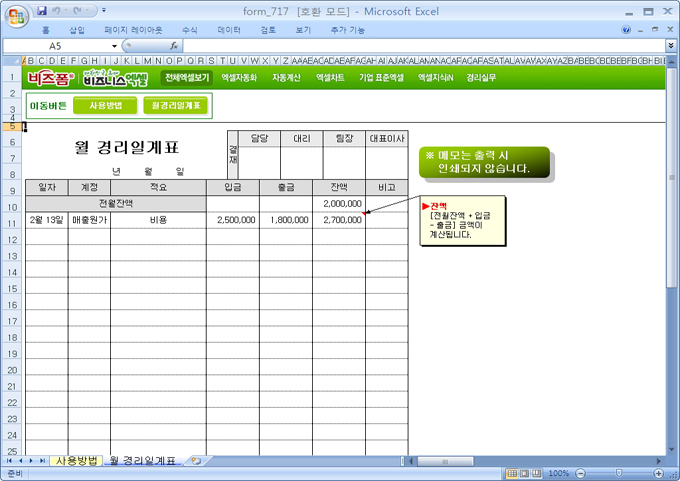The height and width of the screenshot is (481, 680).
Task: Expand the formula bar chevron
Action: coord(671,46)
